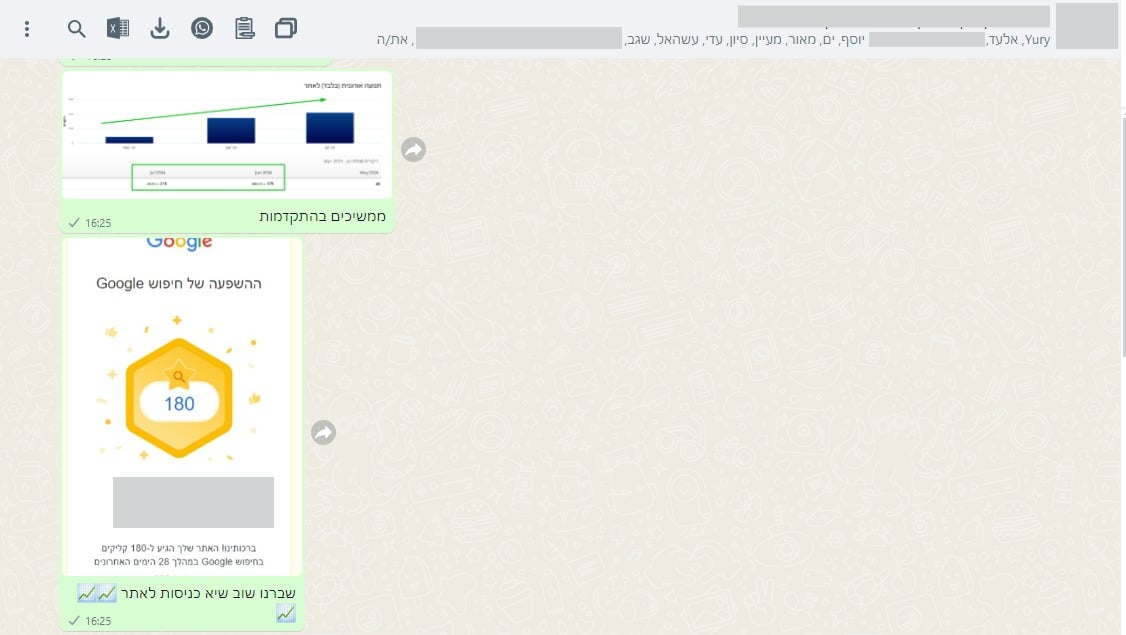
Task: Click the 180 badge in Google image
Action: click(x=179, y=399)
